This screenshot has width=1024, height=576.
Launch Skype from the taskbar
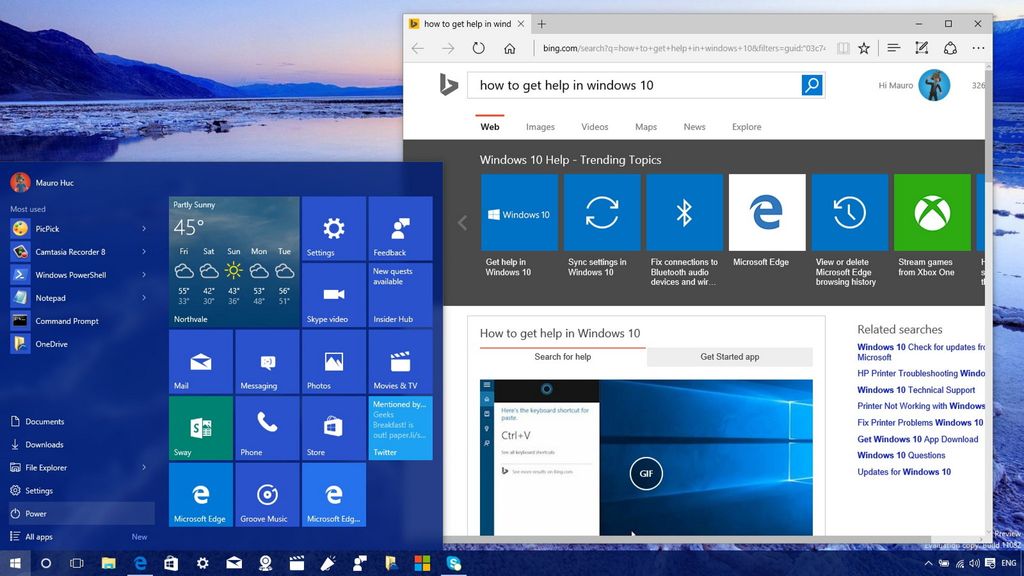453,563
